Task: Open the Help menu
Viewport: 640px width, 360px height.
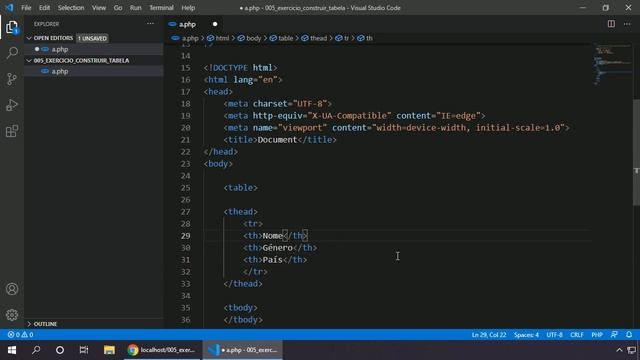Action: [x=188, y=8]
